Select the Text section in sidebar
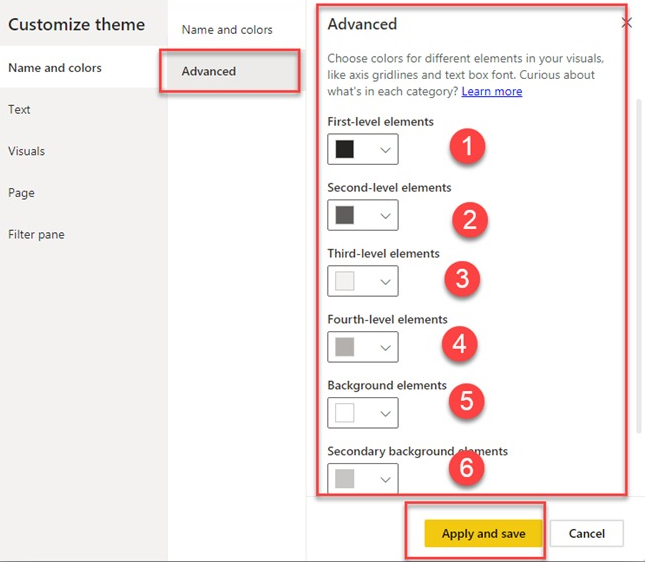Viewport: 645px width, 562px height. (20, 109)
